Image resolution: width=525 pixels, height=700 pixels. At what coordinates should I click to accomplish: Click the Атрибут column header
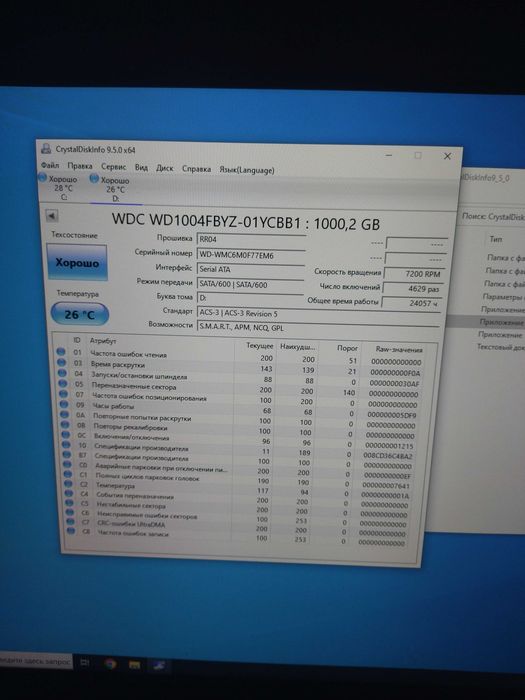[x=103, y=341]
